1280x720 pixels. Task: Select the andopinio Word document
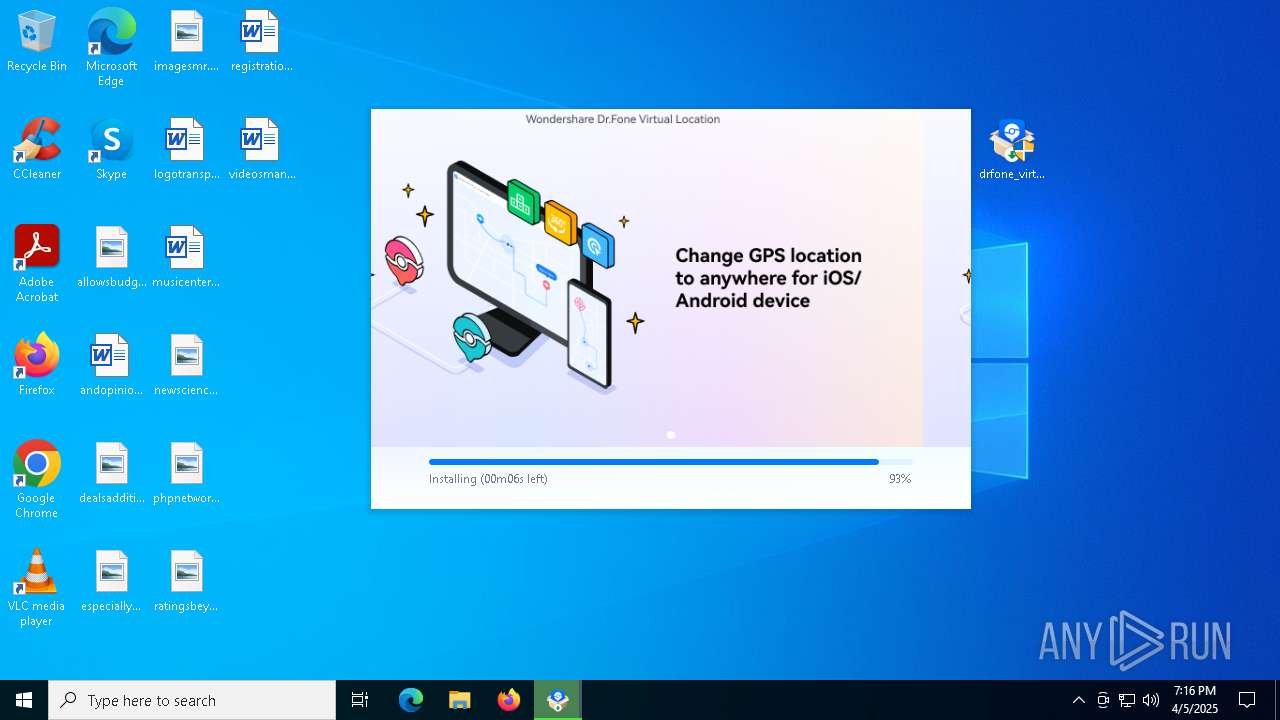(x=111, y=366)
